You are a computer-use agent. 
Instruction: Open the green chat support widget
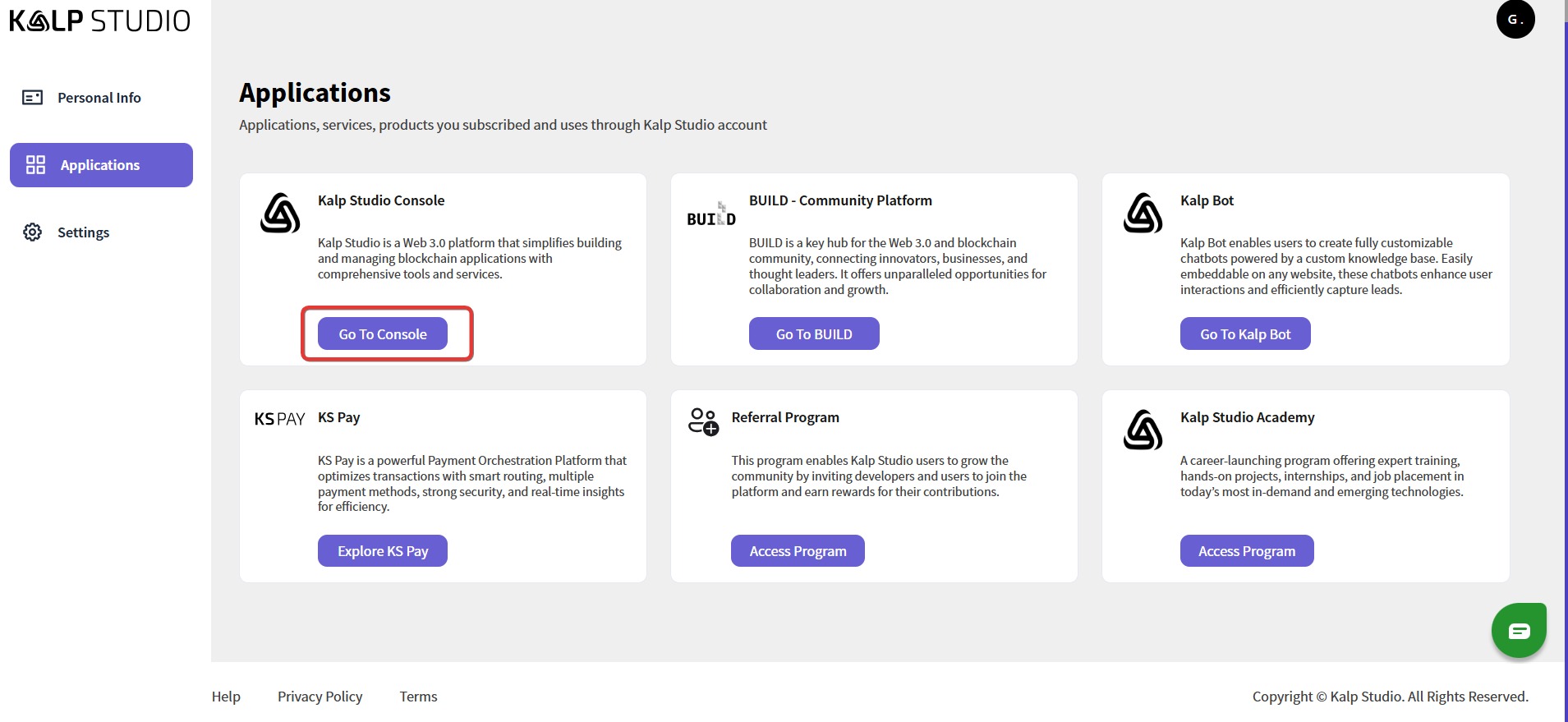(1519, 630)
